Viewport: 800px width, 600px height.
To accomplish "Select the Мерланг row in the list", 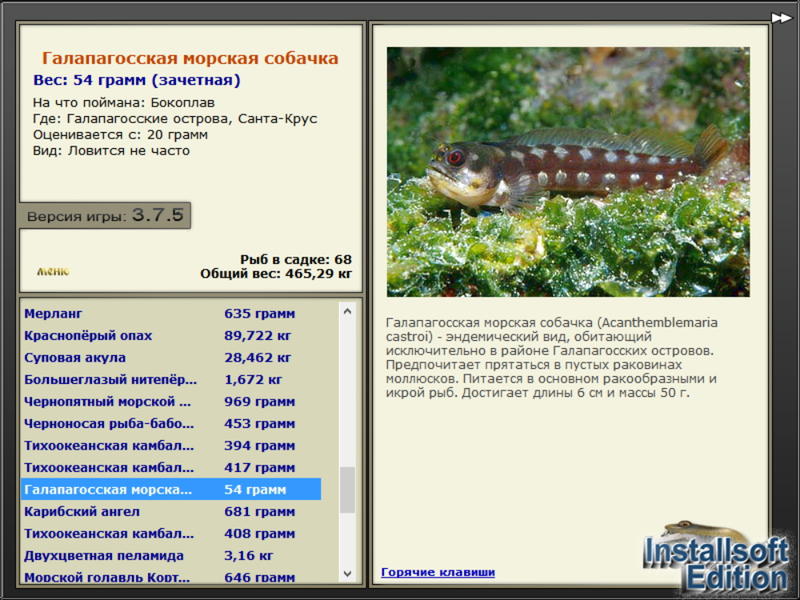I will [171, 313].
